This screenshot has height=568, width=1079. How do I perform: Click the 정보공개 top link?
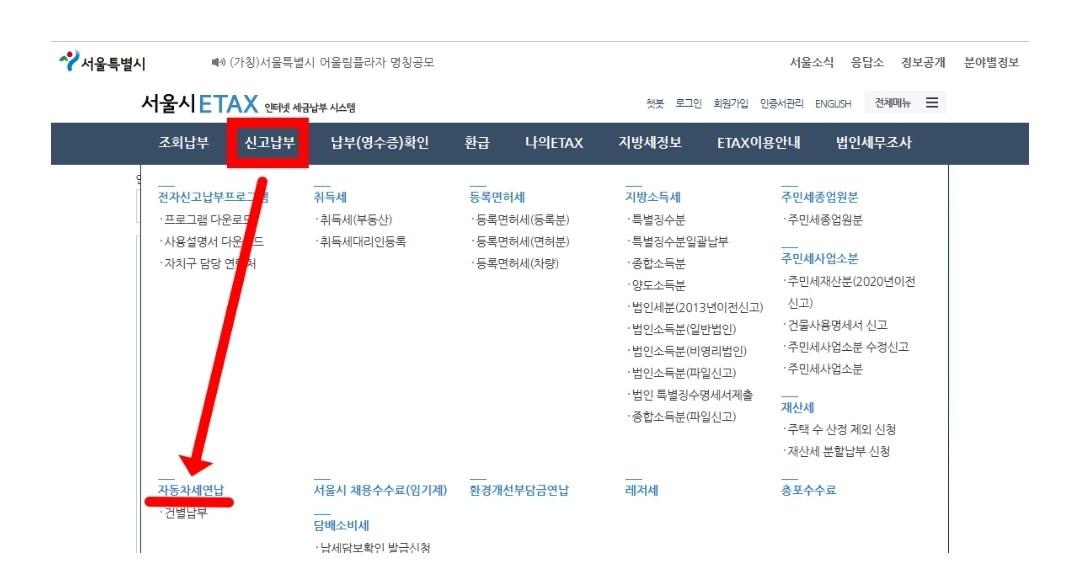point(923,63)
